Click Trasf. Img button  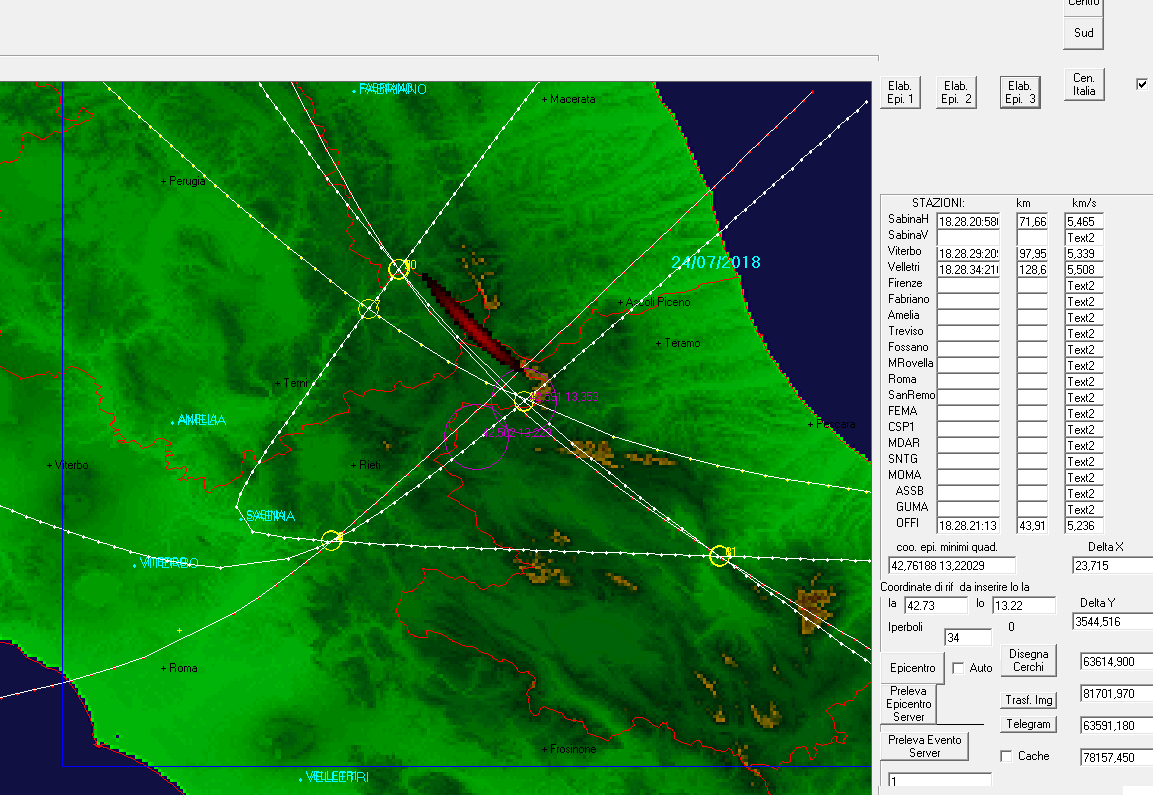pyautogui.click(x=1028, y=700)
